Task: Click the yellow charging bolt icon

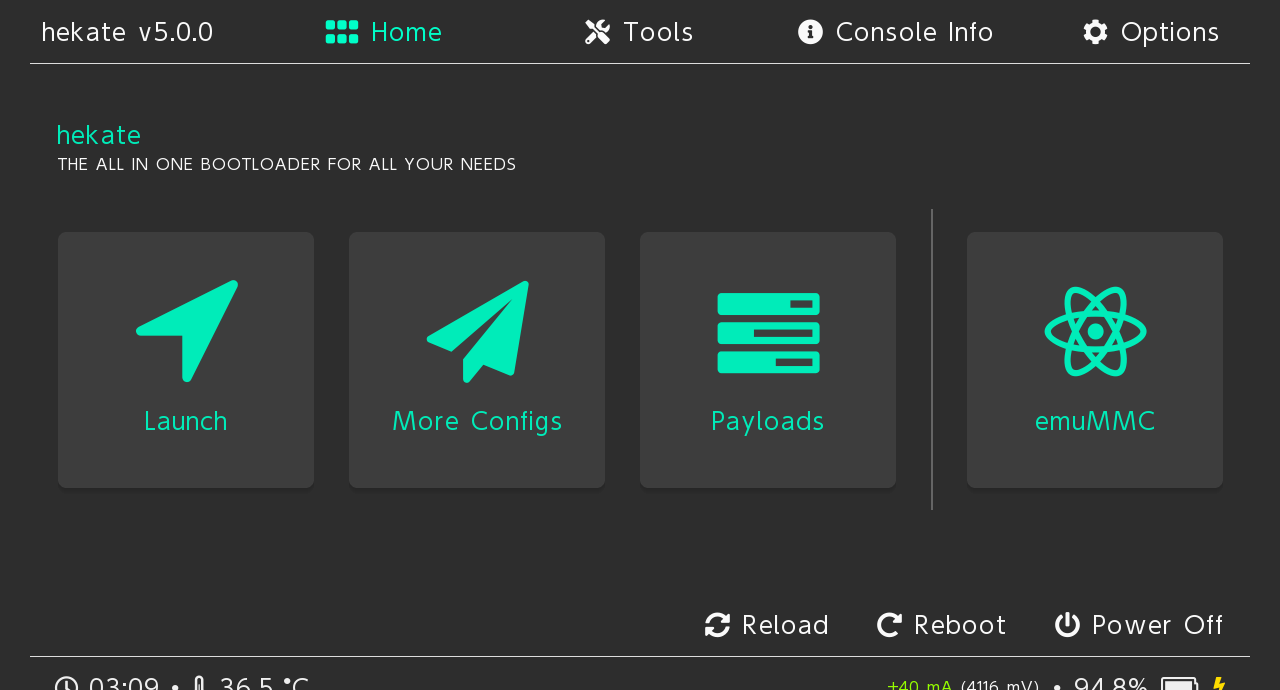Action: point(1218,684)
